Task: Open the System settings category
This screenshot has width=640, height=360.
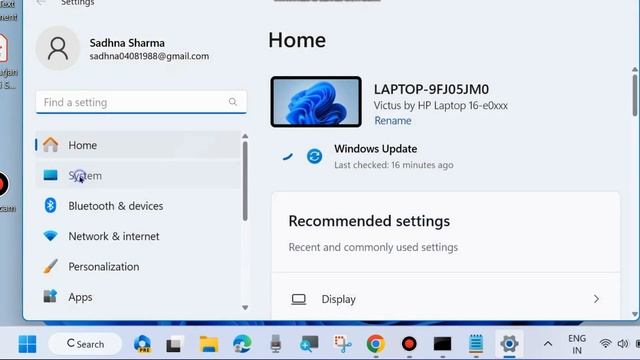Action: click(138, 176)
